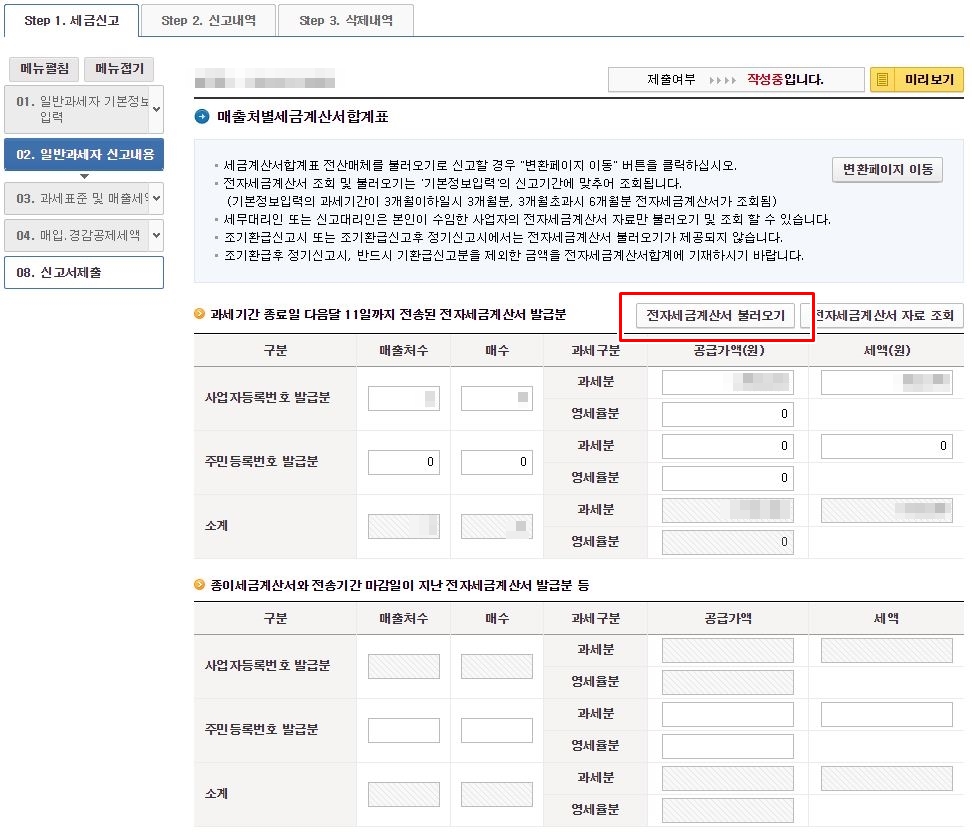Click electronic 사업자등록번호 영세율분 공급가액 field
Viewport: 972px width, 840px height.
(728, 414)
